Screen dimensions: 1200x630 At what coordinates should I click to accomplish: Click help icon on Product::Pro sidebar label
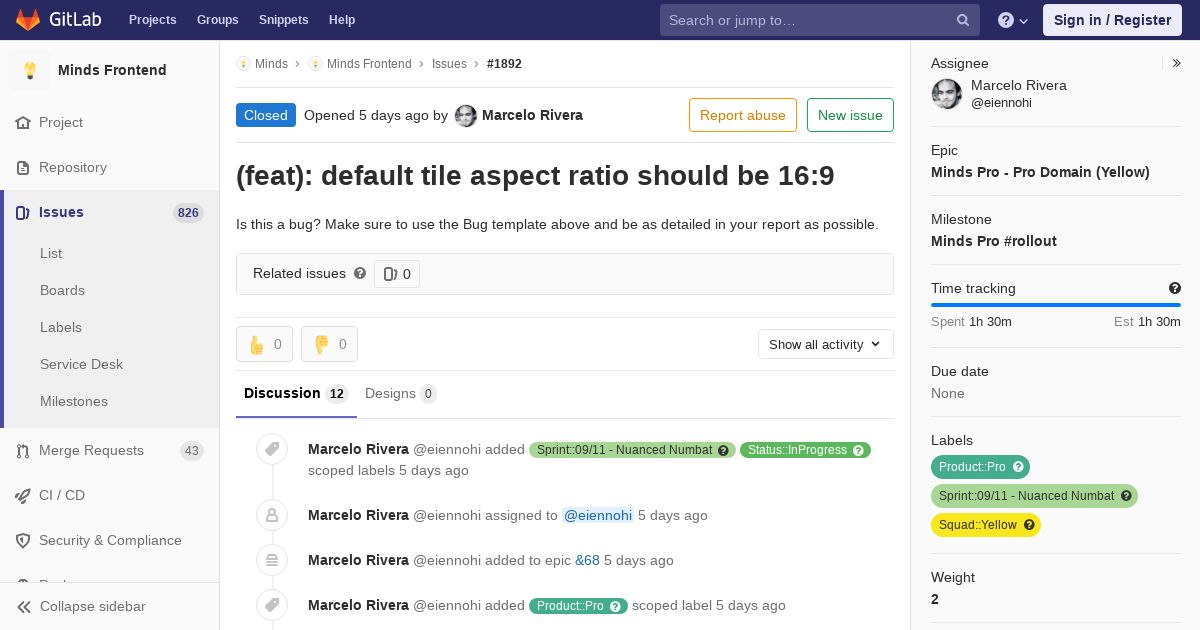[1018, 467]
